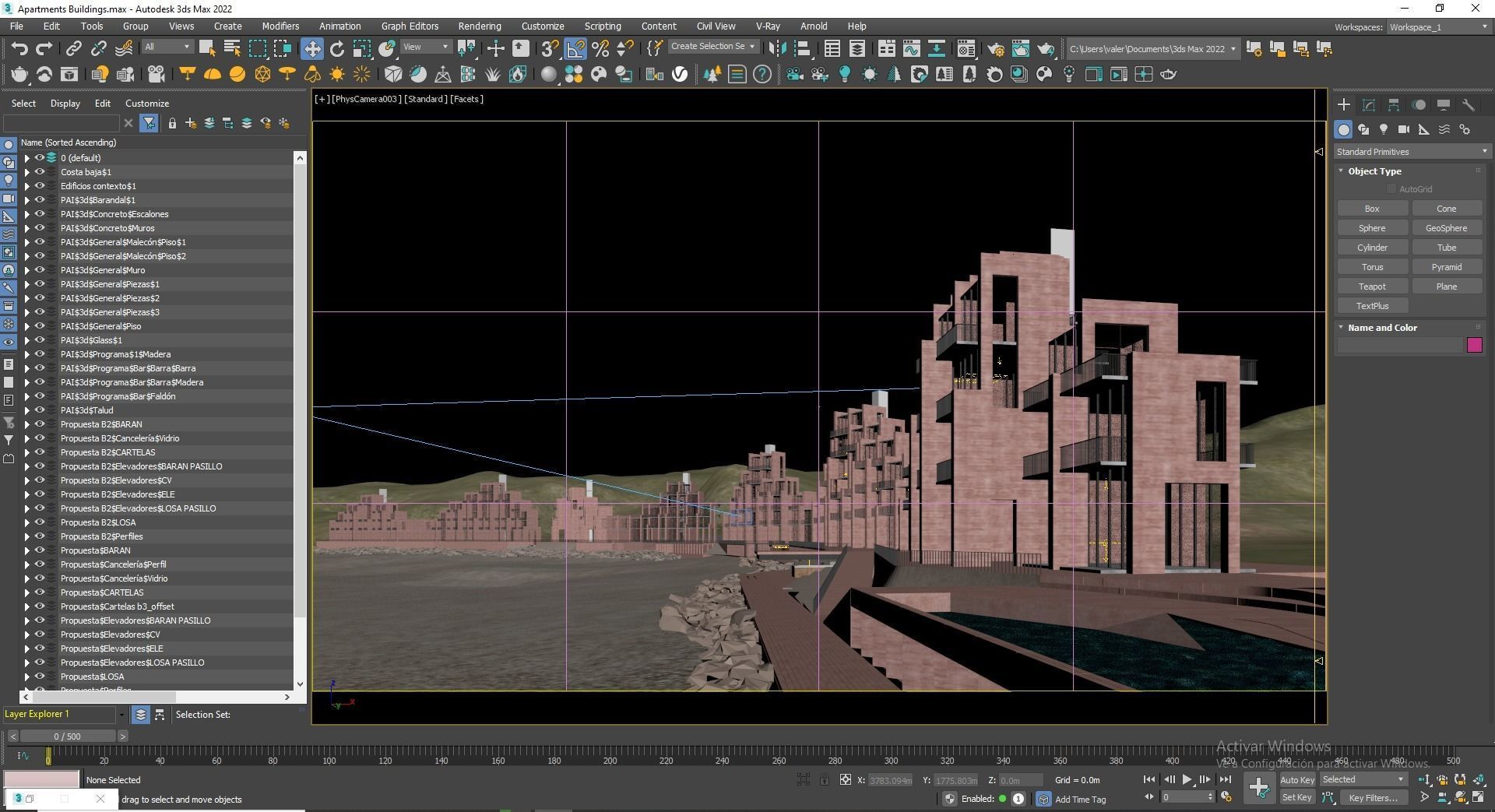This screenshot has width=1495, height=812.
Task: Click the Scene Explorer filter funnel icon
Action: (x=149, y=123)
